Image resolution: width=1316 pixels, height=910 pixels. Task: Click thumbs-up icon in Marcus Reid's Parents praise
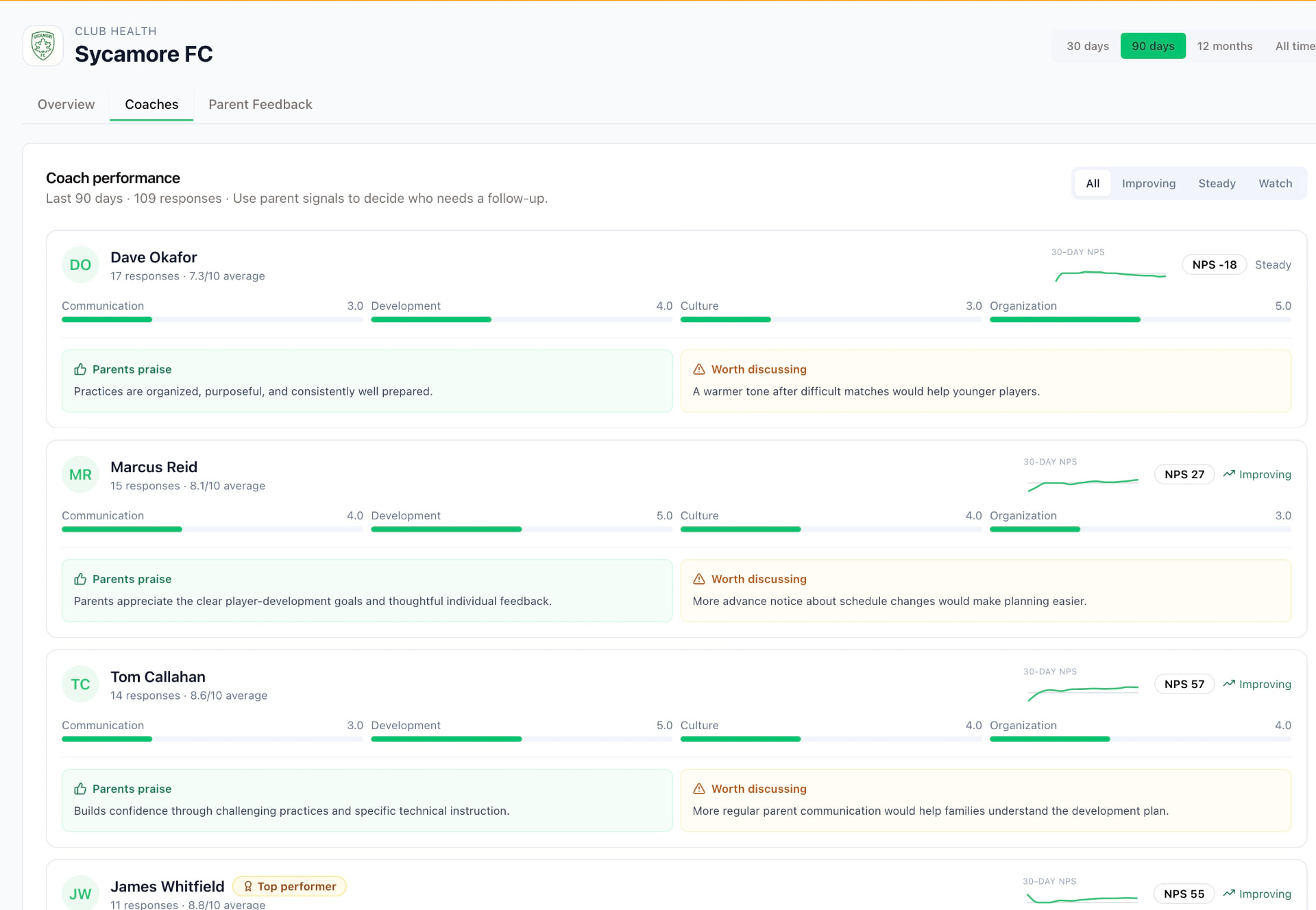(80, 579)
